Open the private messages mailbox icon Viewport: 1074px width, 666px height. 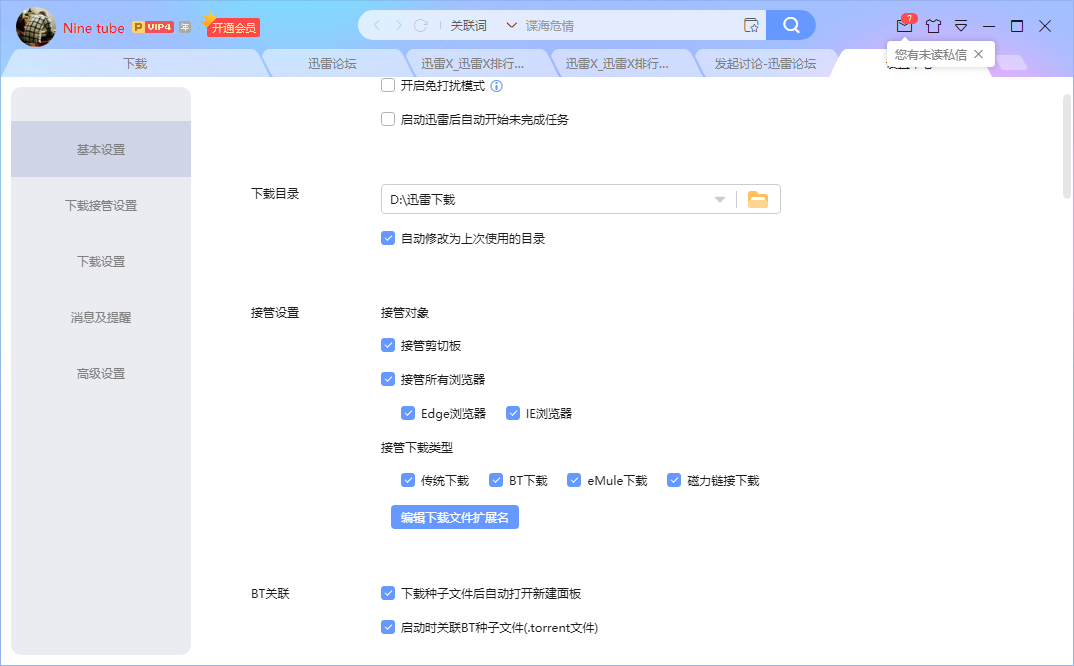click(x=905, y=26)
